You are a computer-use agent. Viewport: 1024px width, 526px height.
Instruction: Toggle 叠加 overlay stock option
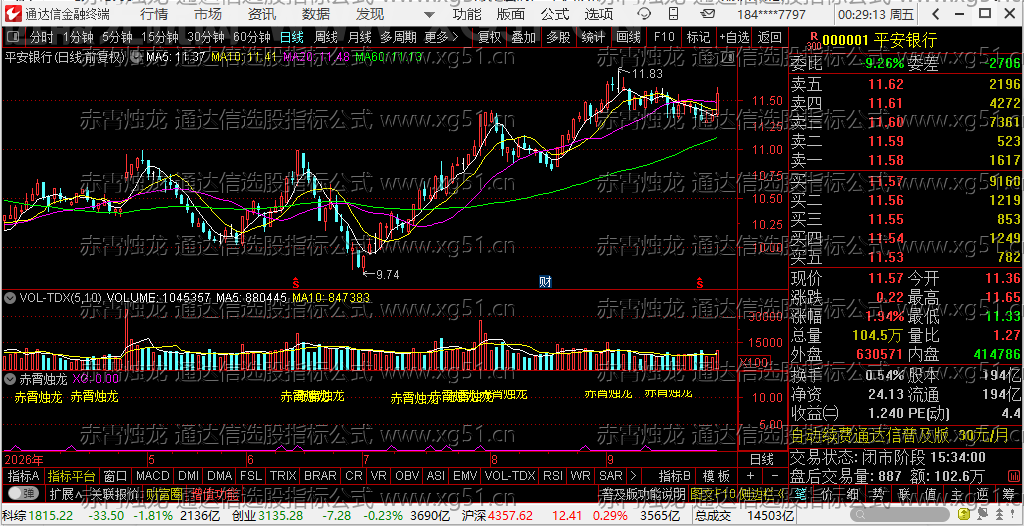pyautogui.click(x=523, y=37)
